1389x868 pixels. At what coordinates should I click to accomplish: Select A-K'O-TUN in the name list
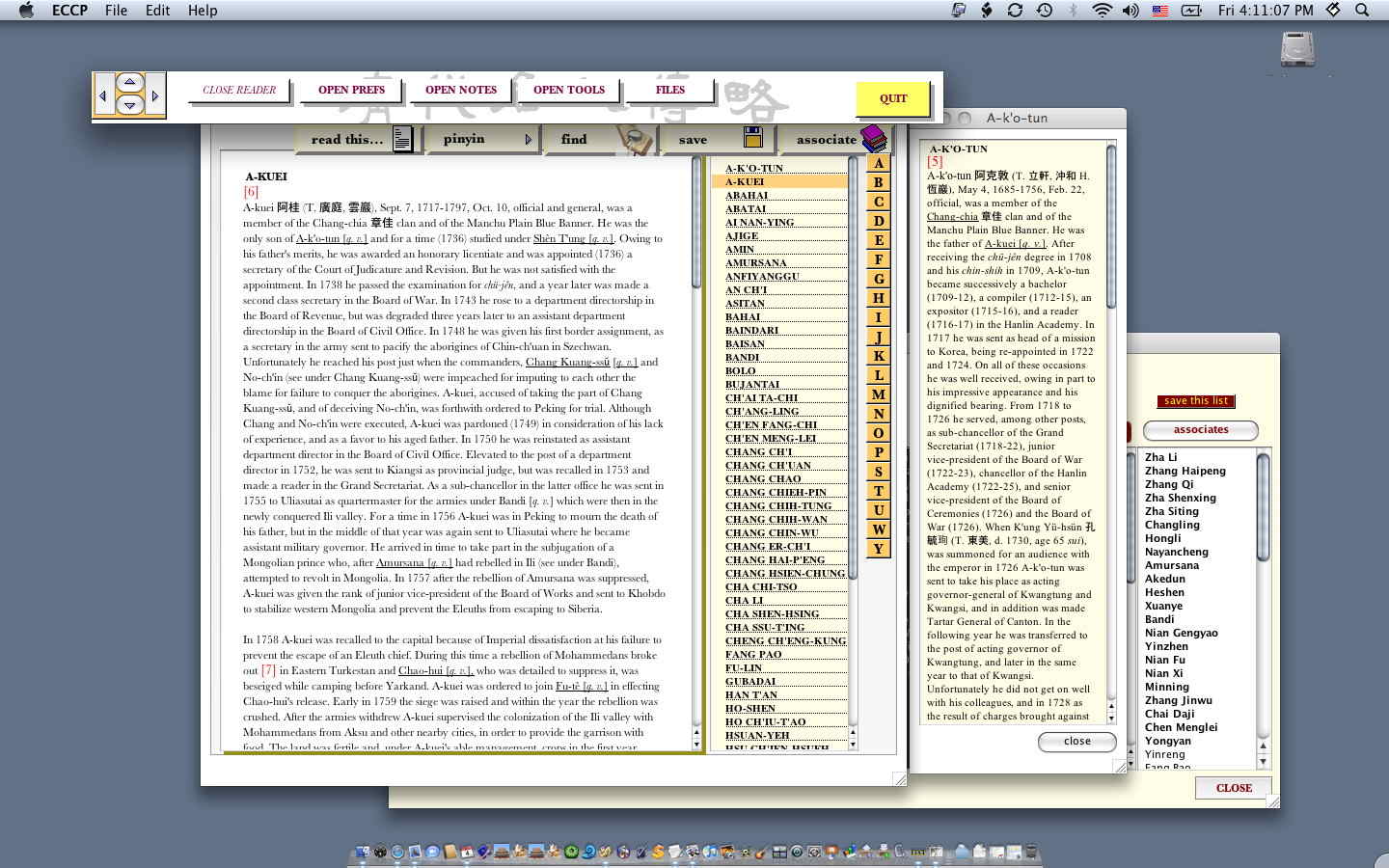779,168
